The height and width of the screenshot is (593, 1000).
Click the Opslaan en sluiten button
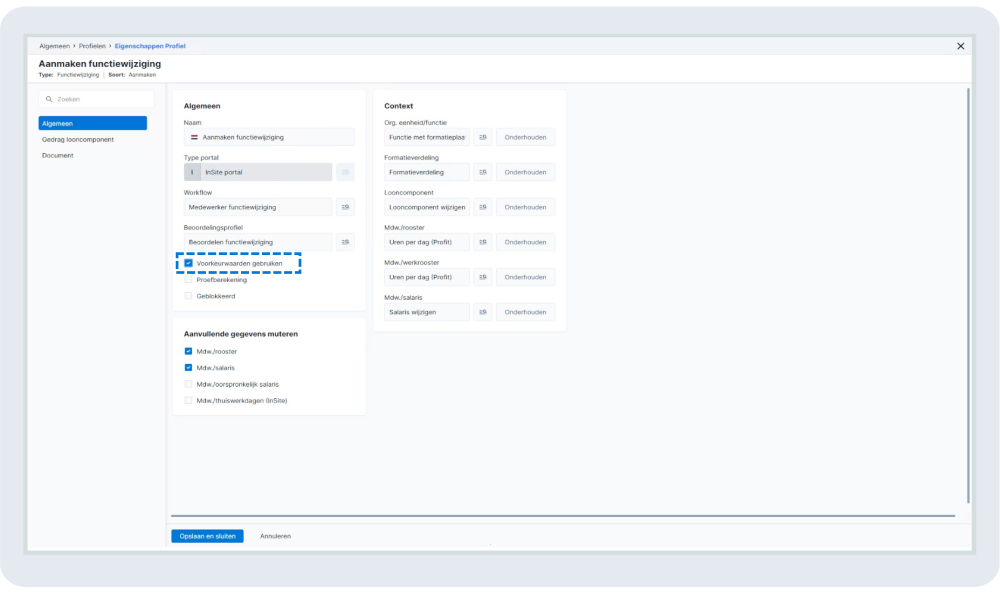(x=207, y=536)
